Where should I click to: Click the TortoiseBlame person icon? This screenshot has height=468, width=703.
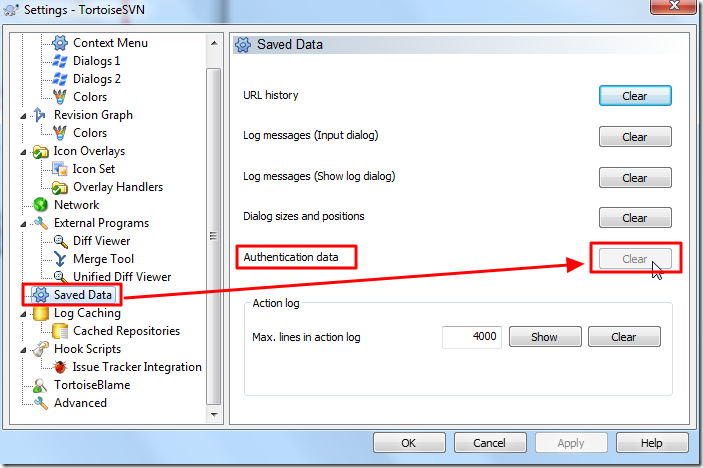pyautogui.click(x=40, y=385)
